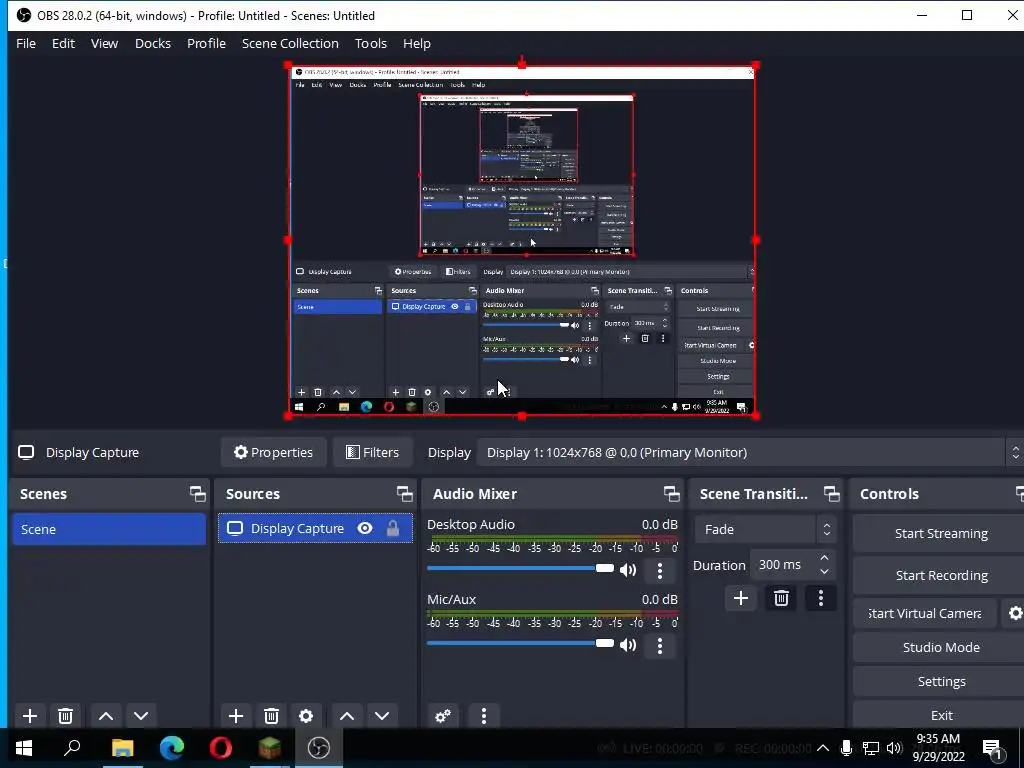Viewport: 1024px width, 768px height.
Task: Open Windows Start menu
Action: coord(24,748)
